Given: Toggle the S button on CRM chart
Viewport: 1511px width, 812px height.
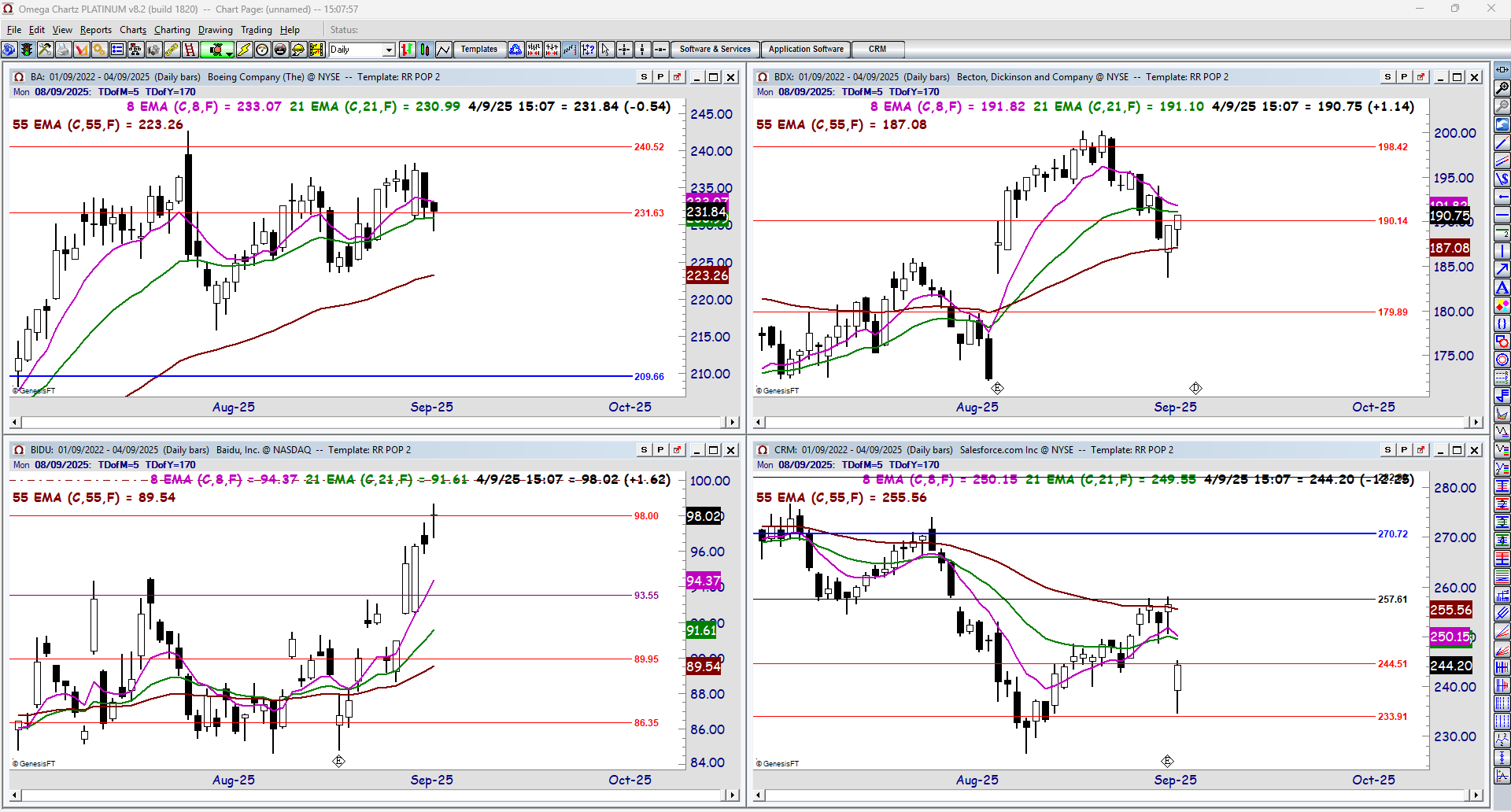Looking at the screenshot, I should point(1387,450).
